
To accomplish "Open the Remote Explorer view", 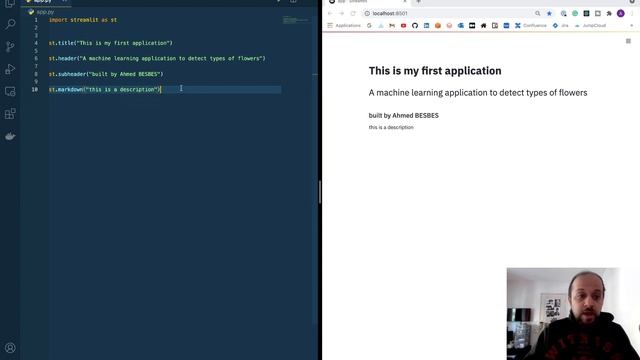I will (x=10, y=91).
